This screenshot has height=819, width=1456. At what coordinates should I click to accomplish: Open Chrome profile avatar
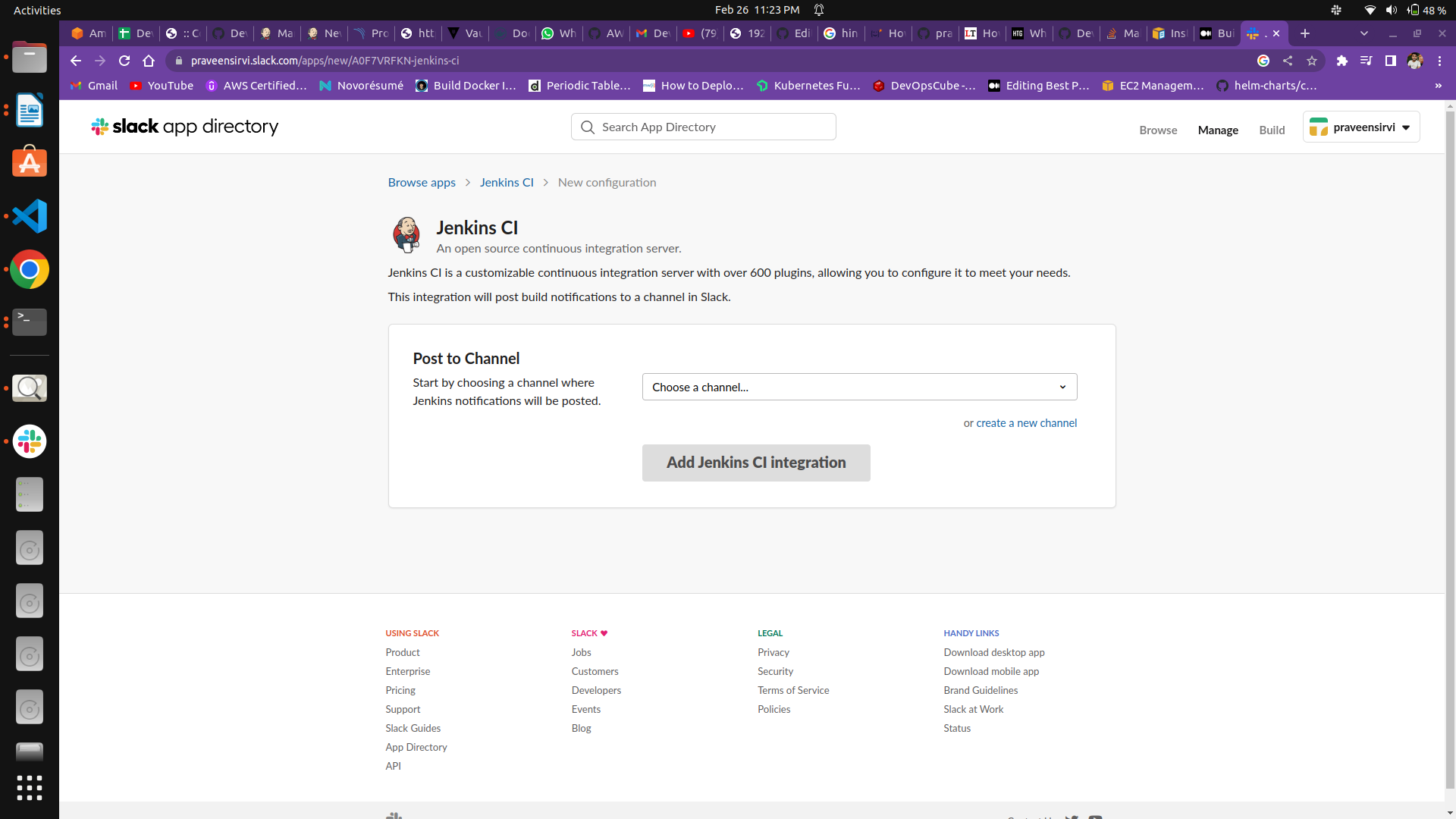point(1415,61)
